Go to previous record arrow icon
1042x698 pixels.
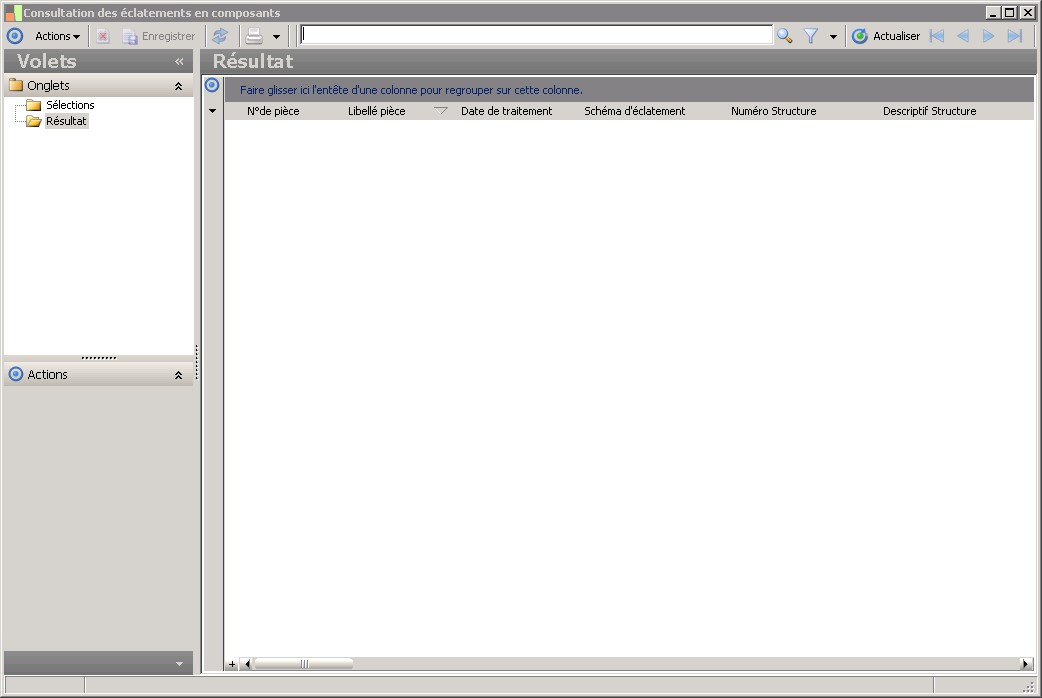[x=963, y=36]
